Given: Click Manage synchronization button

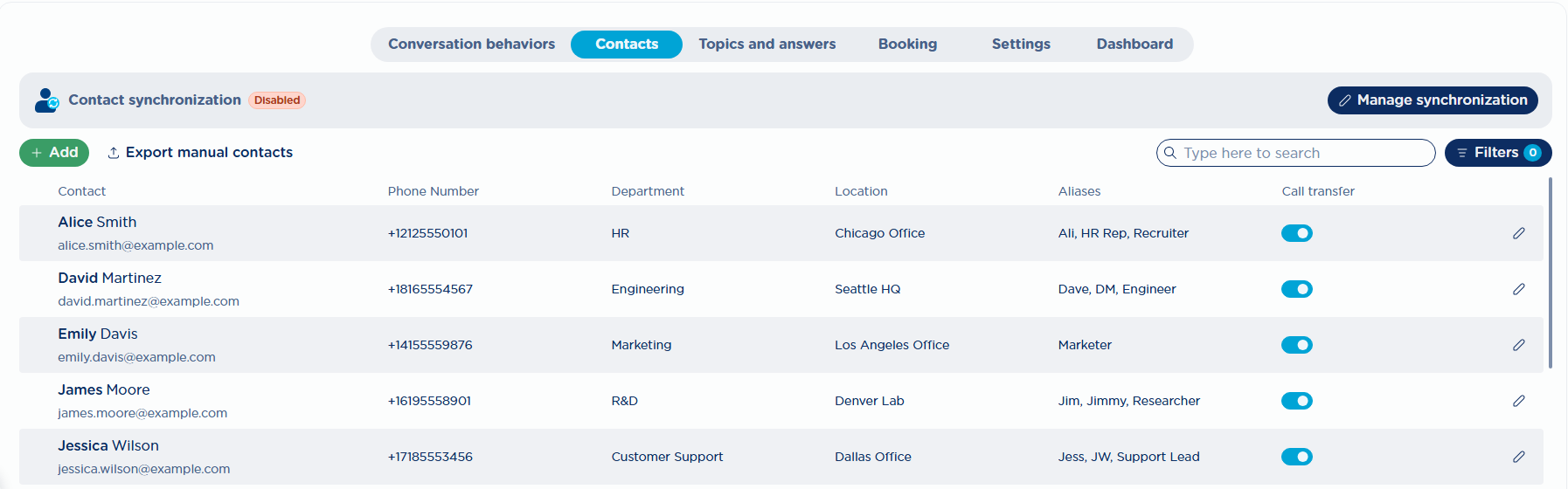Looking at the screenshot, I should pos(1432,100).
